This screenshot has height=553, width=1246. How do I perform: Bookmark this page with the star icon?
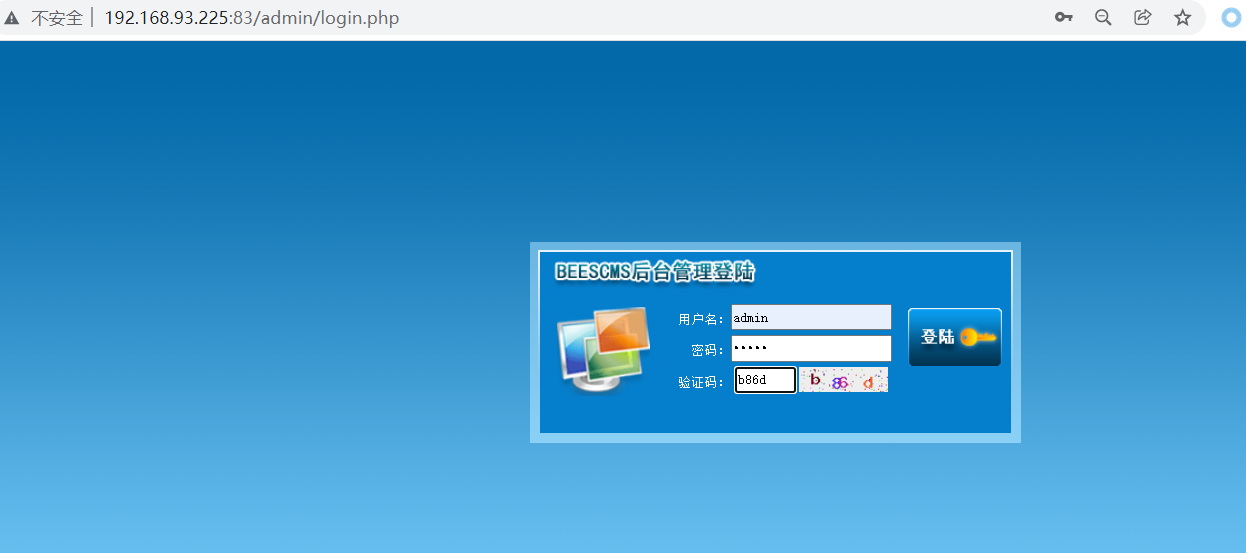1183,17
